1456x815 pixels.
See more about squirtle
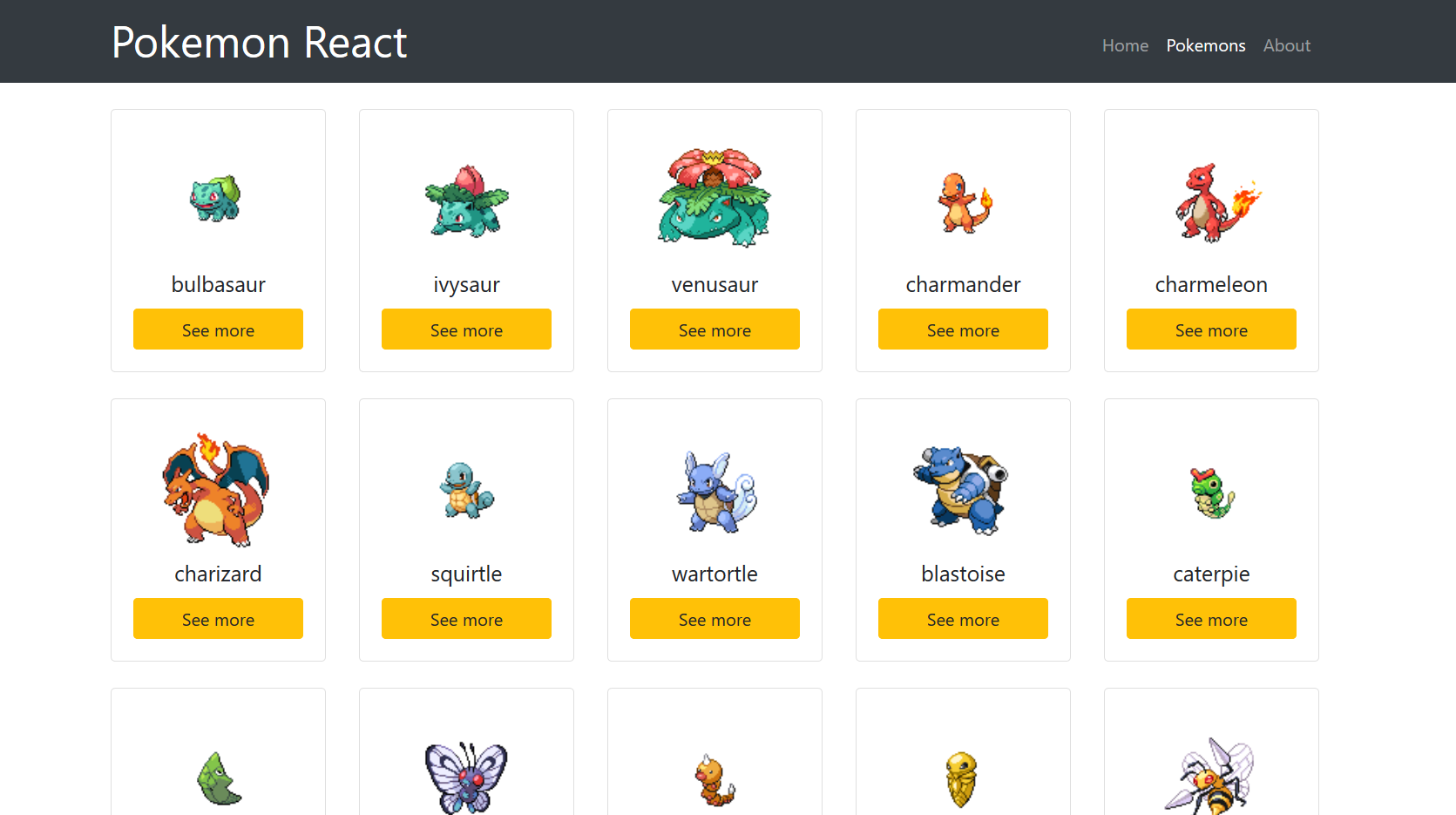(x=466, y=619)
